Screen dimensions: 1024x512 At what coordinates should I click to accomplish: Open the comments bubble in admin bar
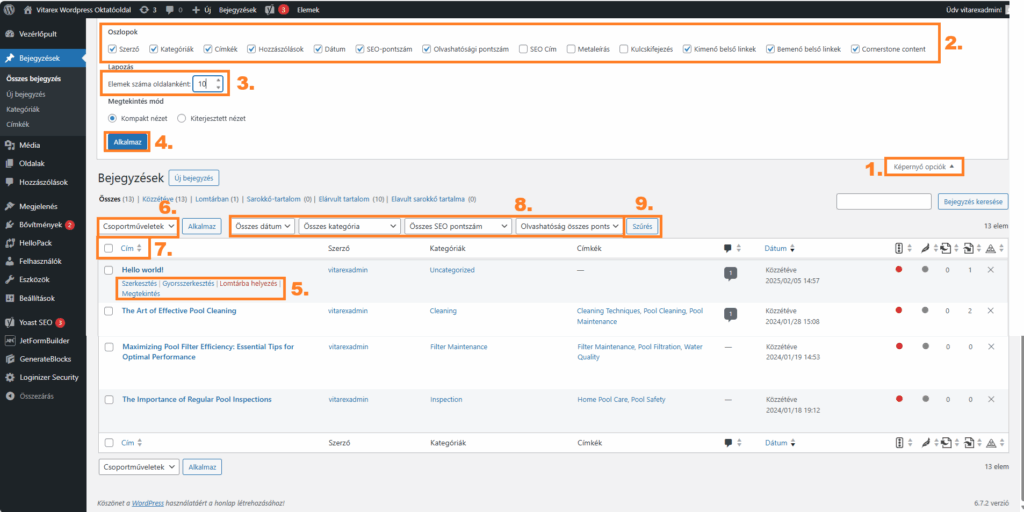pyautogui.click(x=172, y=9)
